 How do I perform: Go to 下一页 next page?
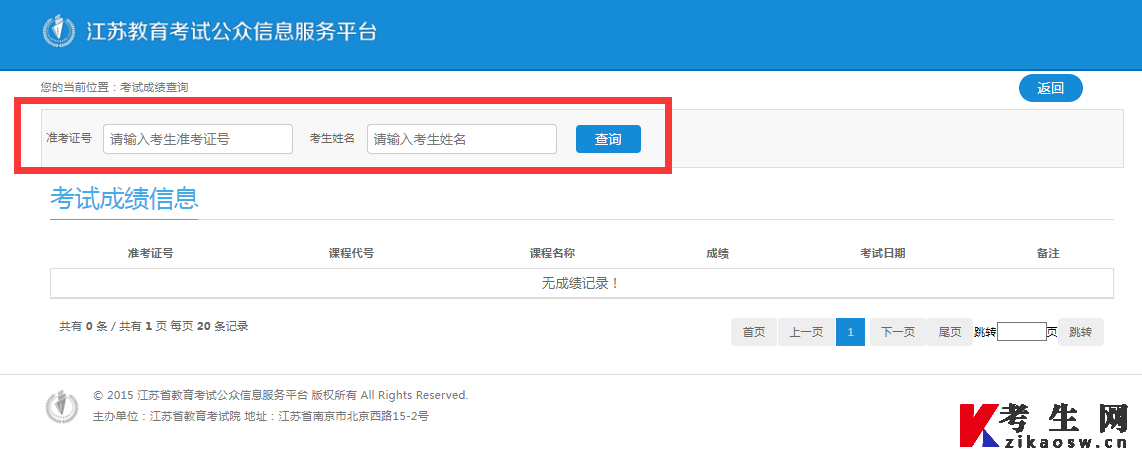[x=898, y=332]
